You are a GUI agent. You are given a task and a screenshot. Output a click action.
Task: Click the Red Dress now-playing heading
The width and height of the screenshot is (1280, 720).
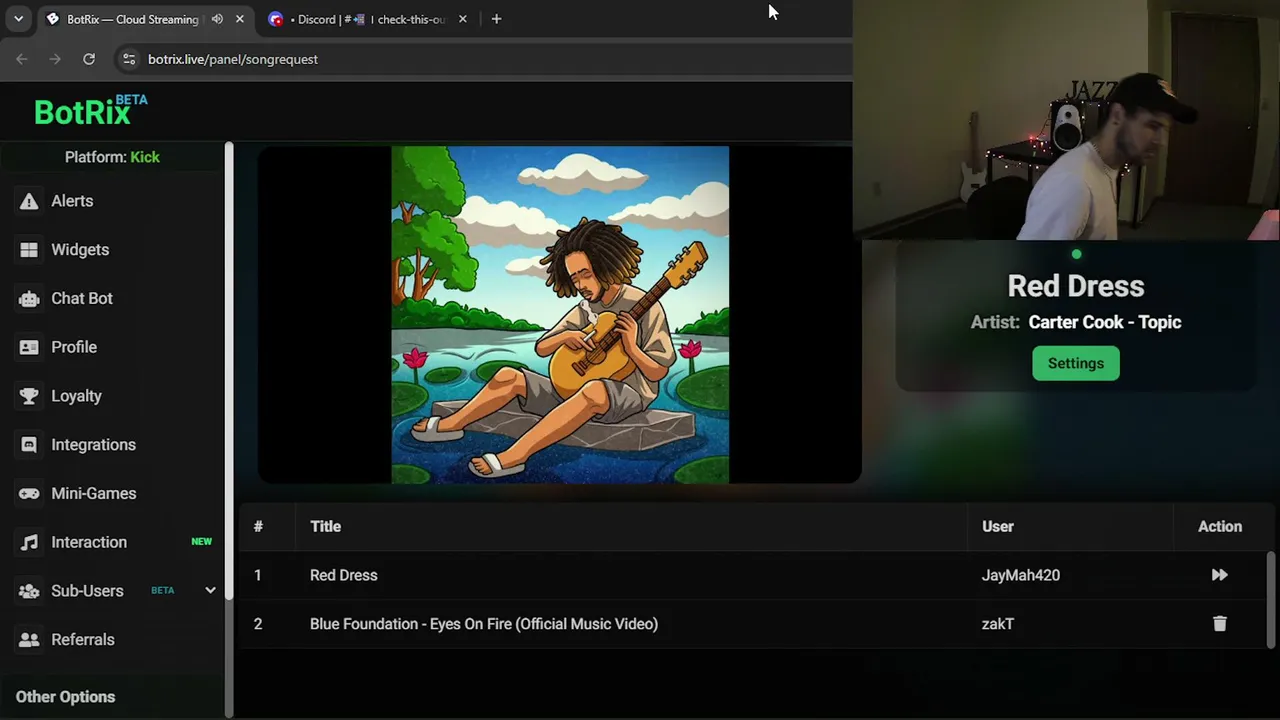pyautogui.click(x=1076, y=286)
